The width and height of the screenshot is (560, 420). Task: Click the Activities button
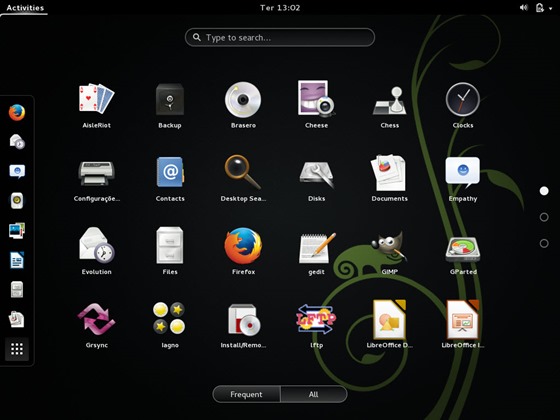point(25,8)
